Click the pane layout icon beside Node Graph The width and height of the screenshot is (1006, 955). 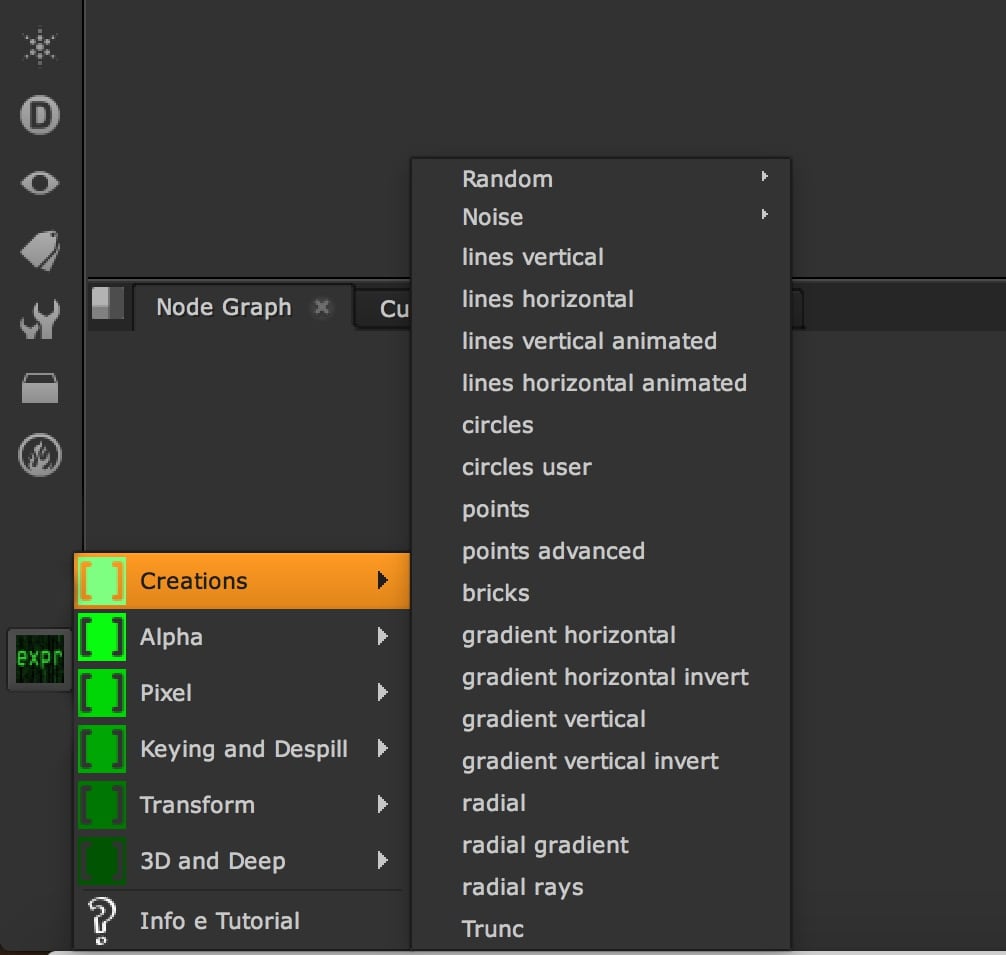click(108, 303)
